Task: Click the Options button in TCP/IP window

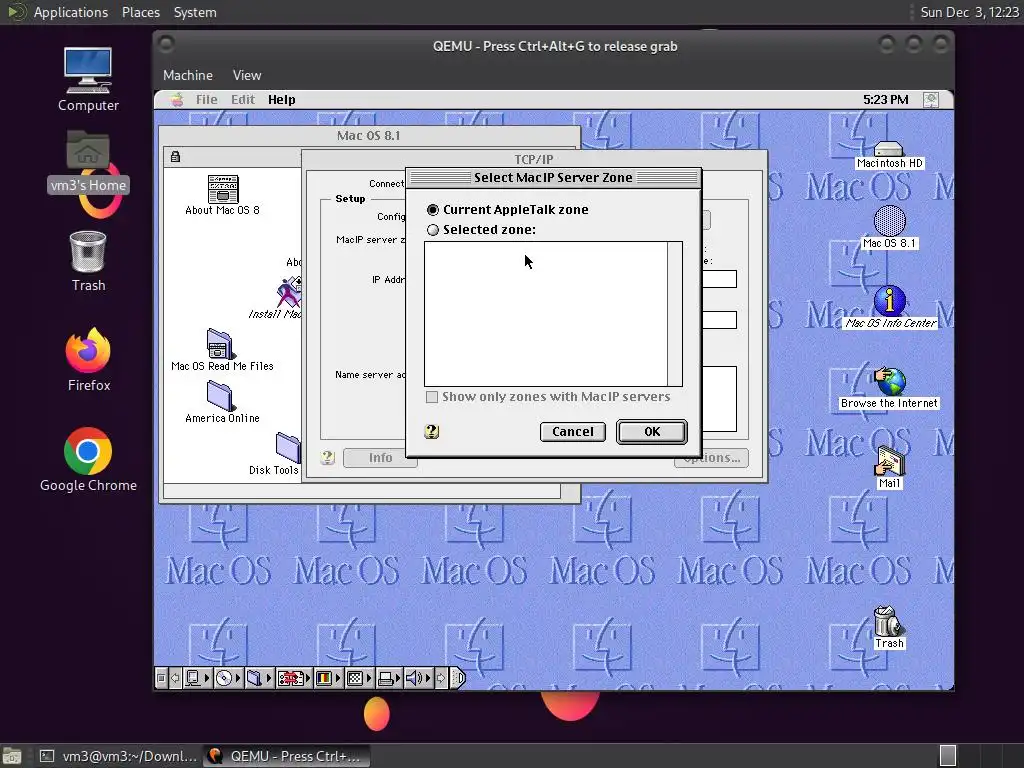Action: click(711, 458)
